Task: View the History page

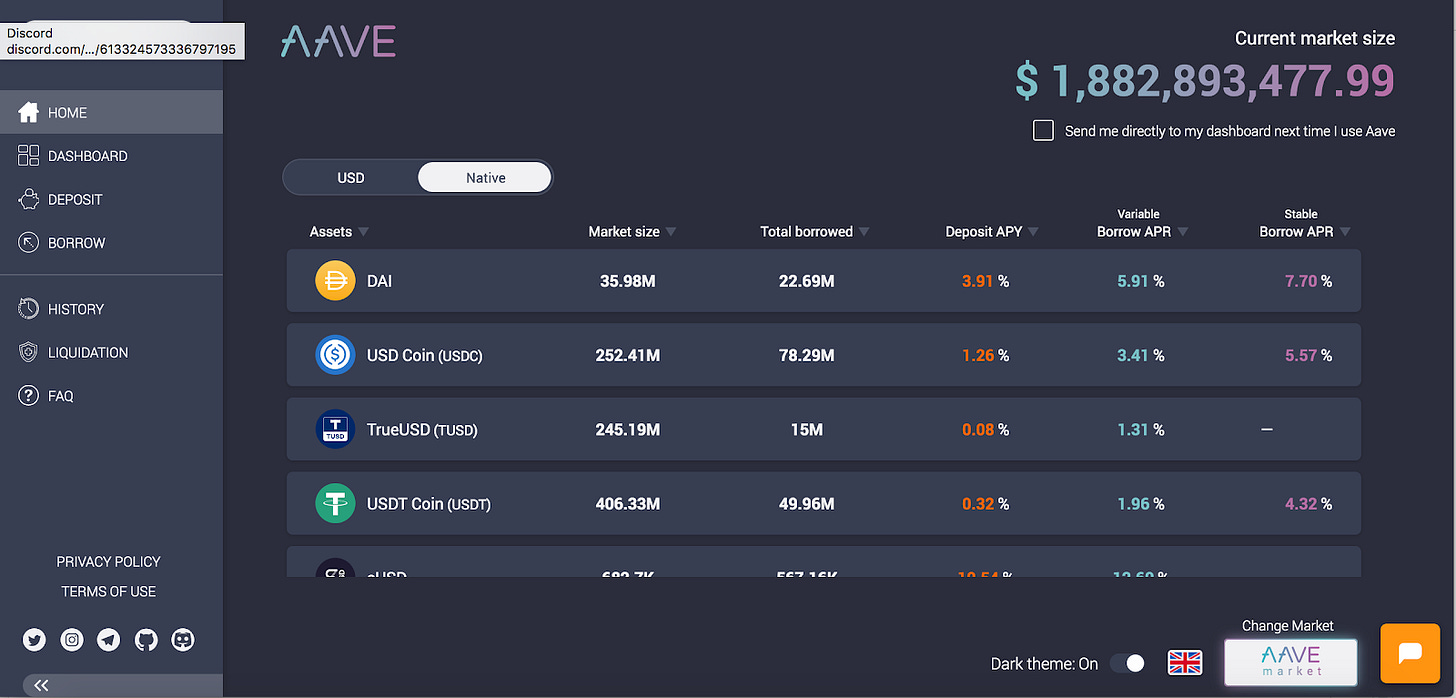Action: (x=111, y=309)
